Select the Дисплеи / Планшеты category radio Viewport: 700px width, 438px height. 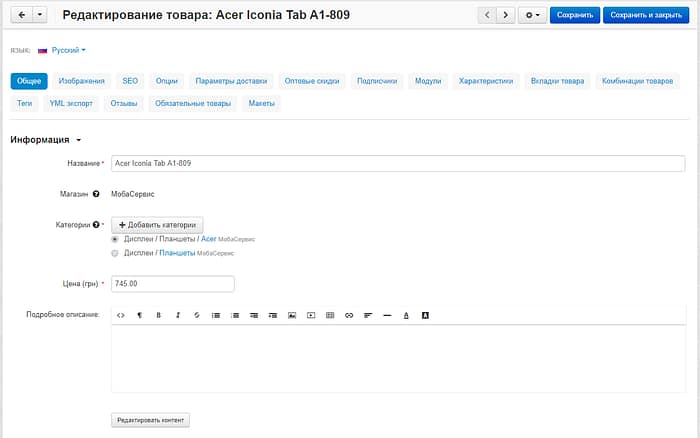pos(115,254)
